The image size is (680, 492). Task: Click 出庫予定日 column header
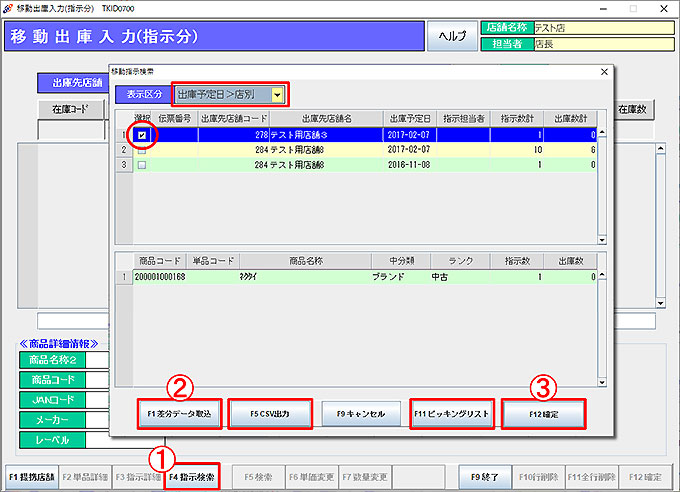point(410,119)
